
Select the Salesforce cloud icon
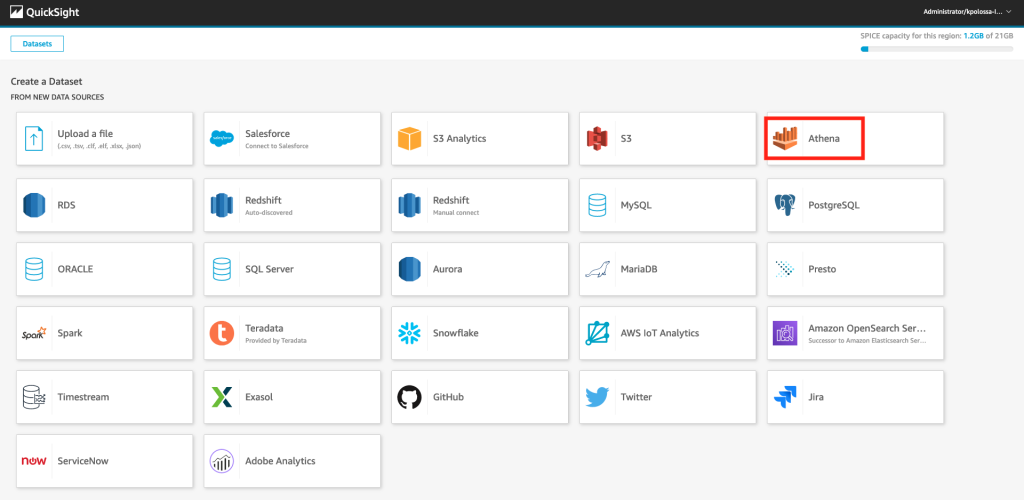pos(222,138)
